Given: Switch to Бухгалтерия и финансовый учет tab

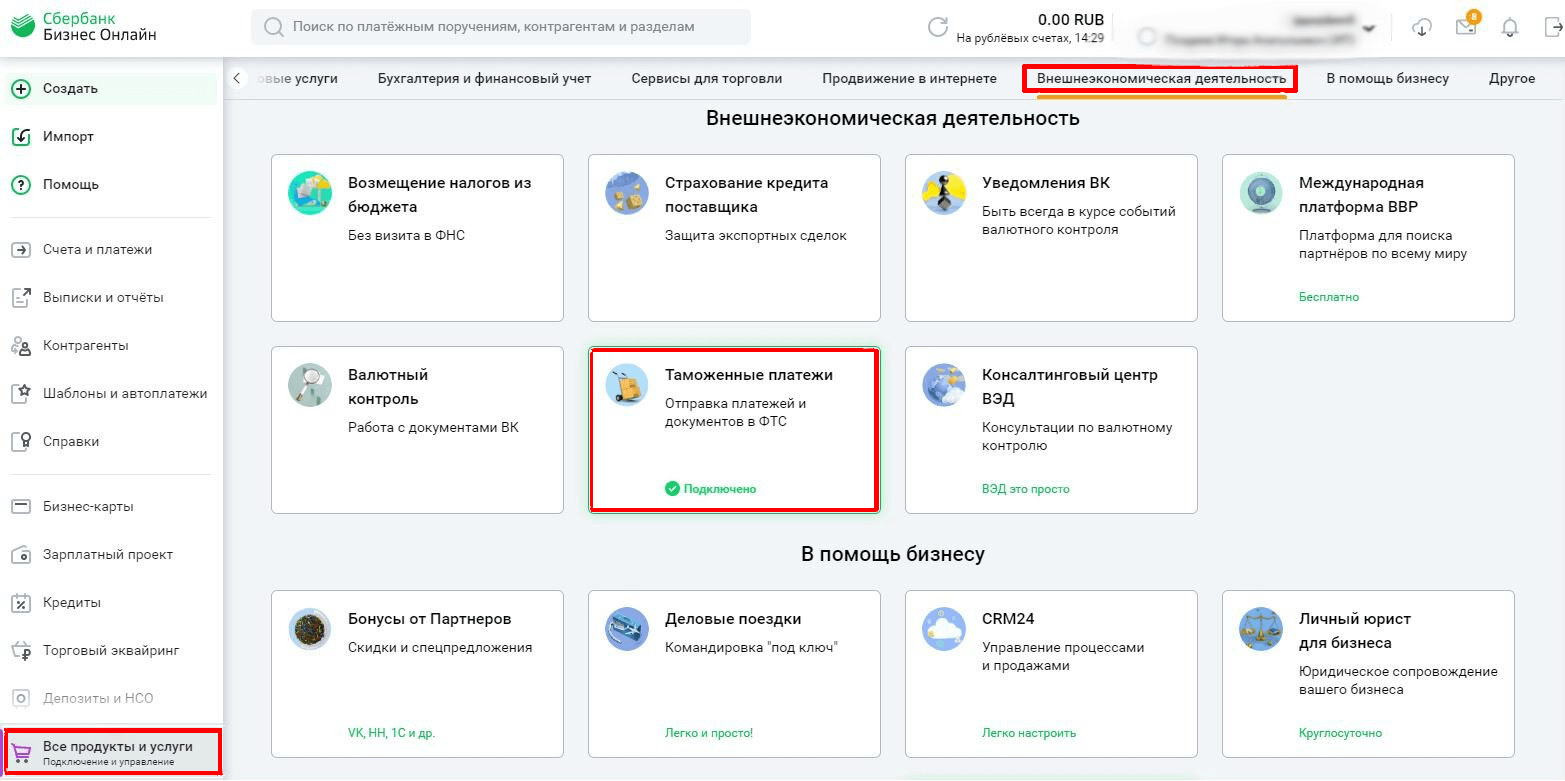Looking at the screenshot, I should pyautogui.click(x=484, y=79).
